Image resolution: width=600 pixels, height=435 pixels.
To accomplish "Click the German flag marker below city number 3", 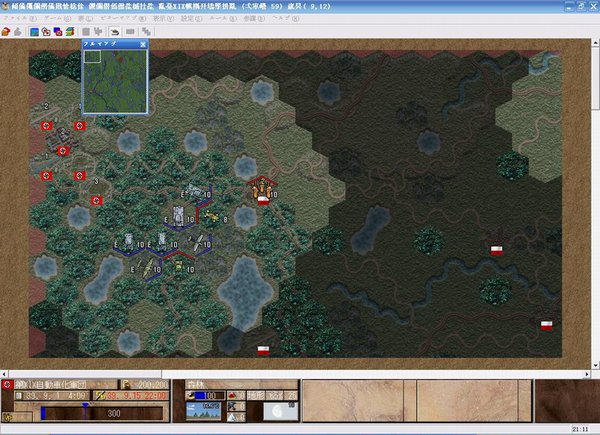I will (x=96, y=200).
